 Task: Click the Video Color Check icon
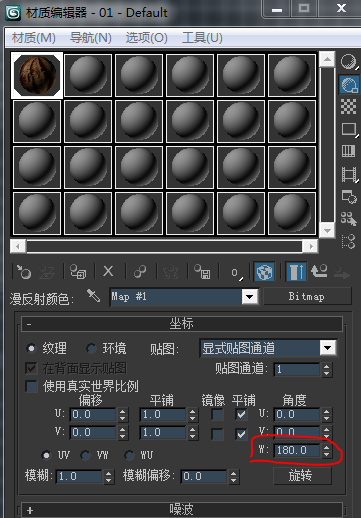(349, 151)
